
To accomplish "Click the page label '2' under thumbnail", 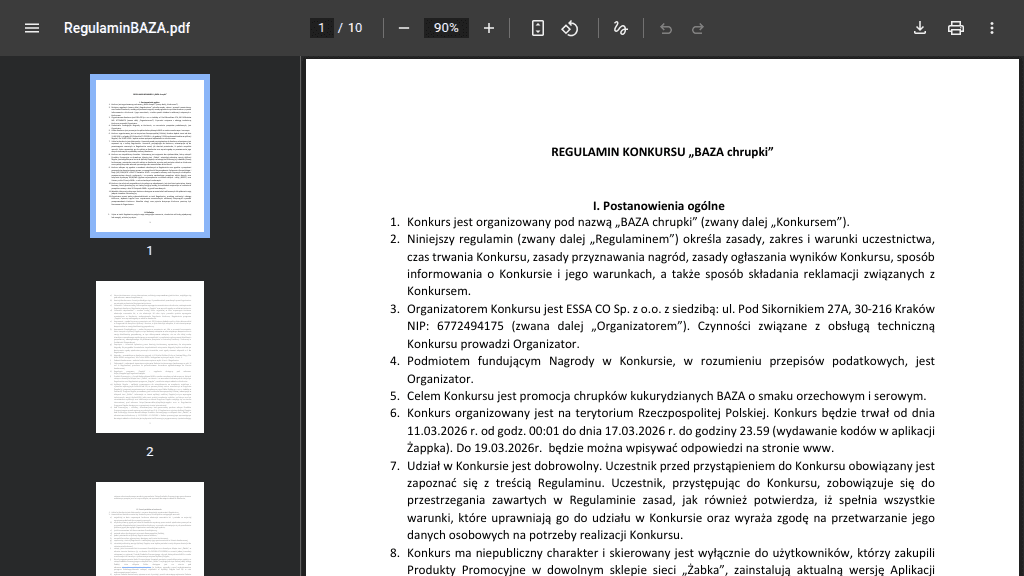I will click(150, 452).
